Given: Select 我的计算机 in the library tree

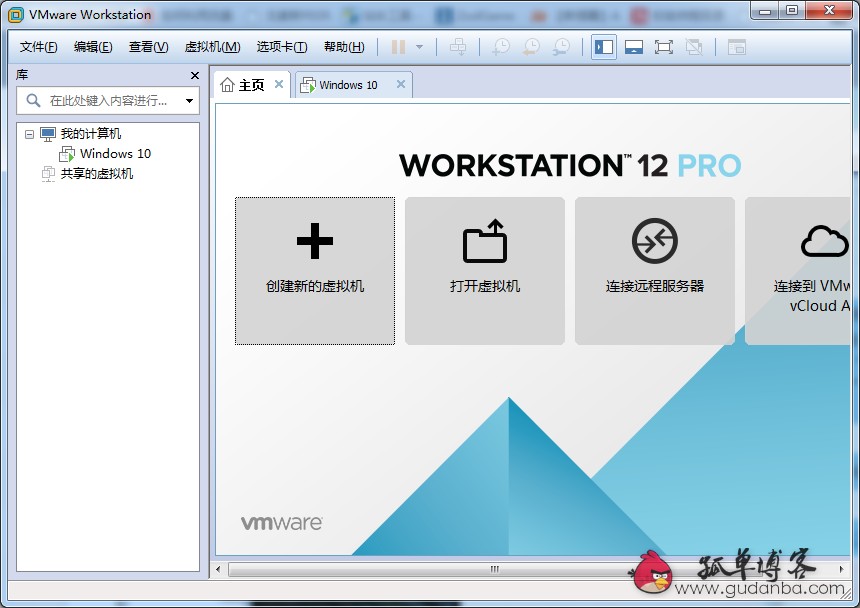Looking at the screenshot, I should [x=90, y=134].
